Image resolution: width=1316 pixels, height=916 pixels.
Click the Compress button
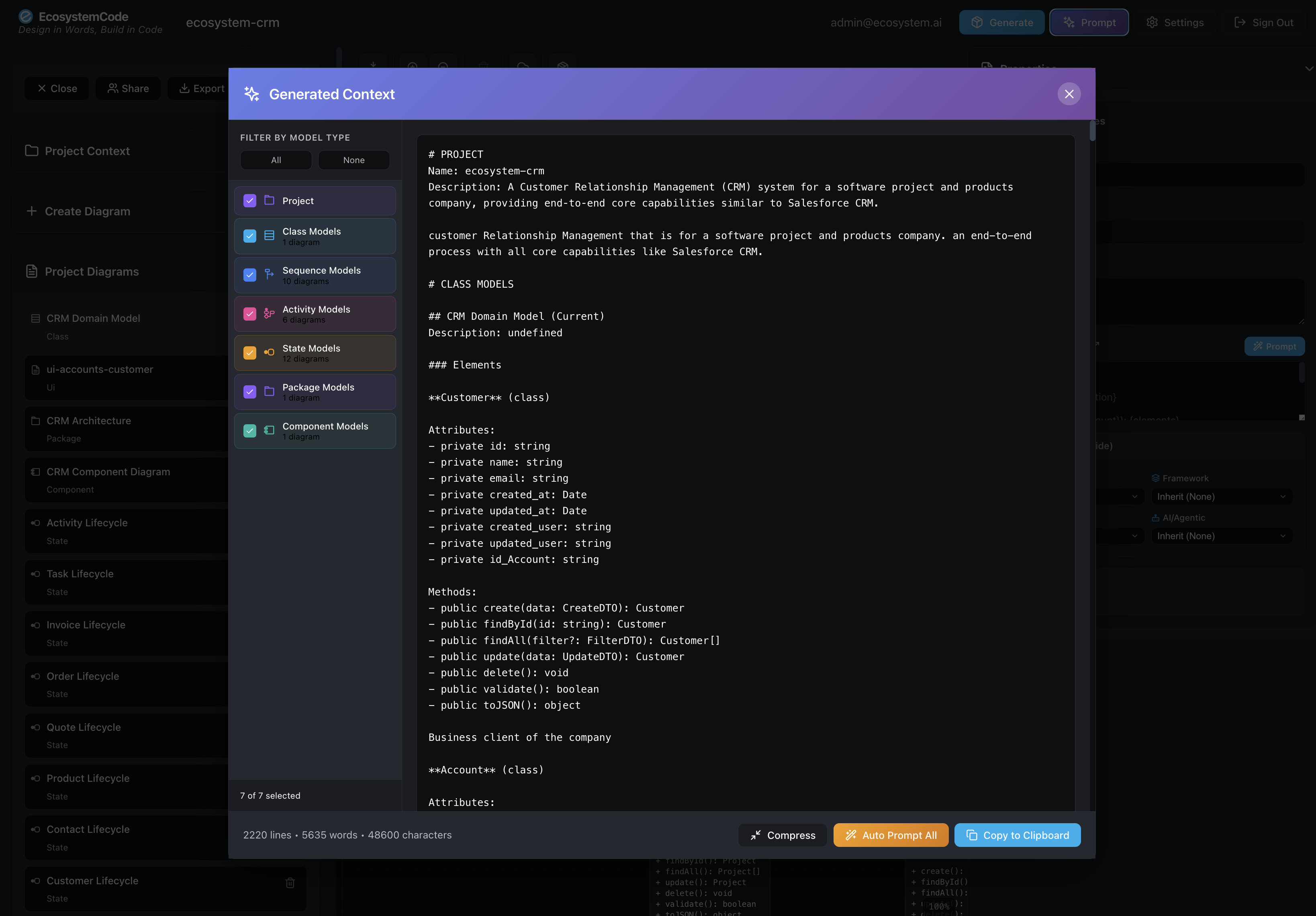tap(783, 835)
